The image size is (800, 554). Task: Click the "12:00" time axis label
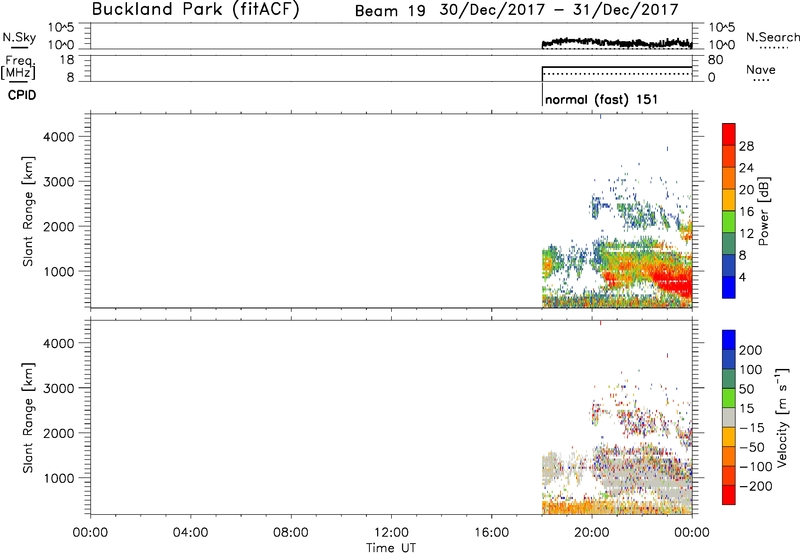pos(391,533)
